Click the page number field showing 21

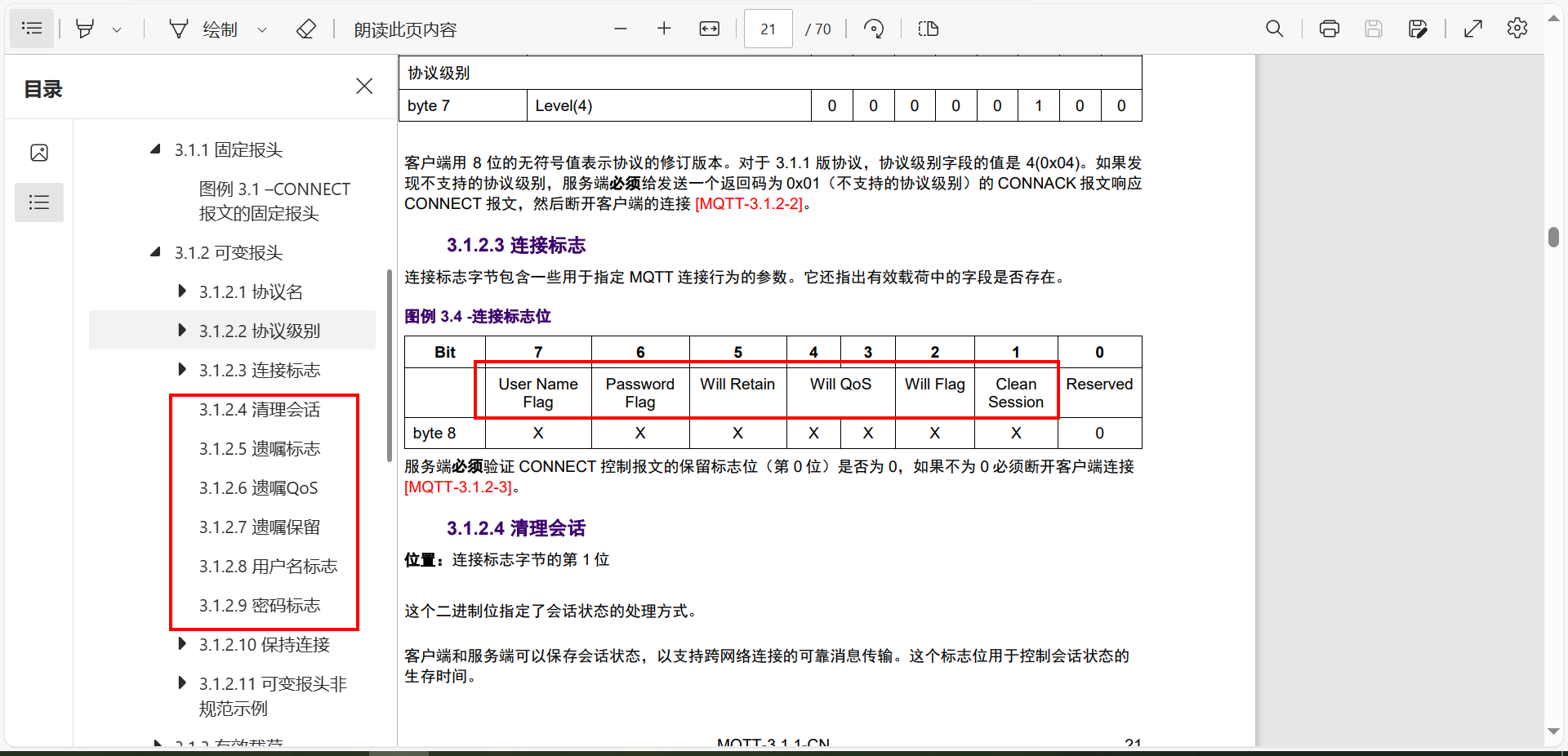tap(768, 29)
